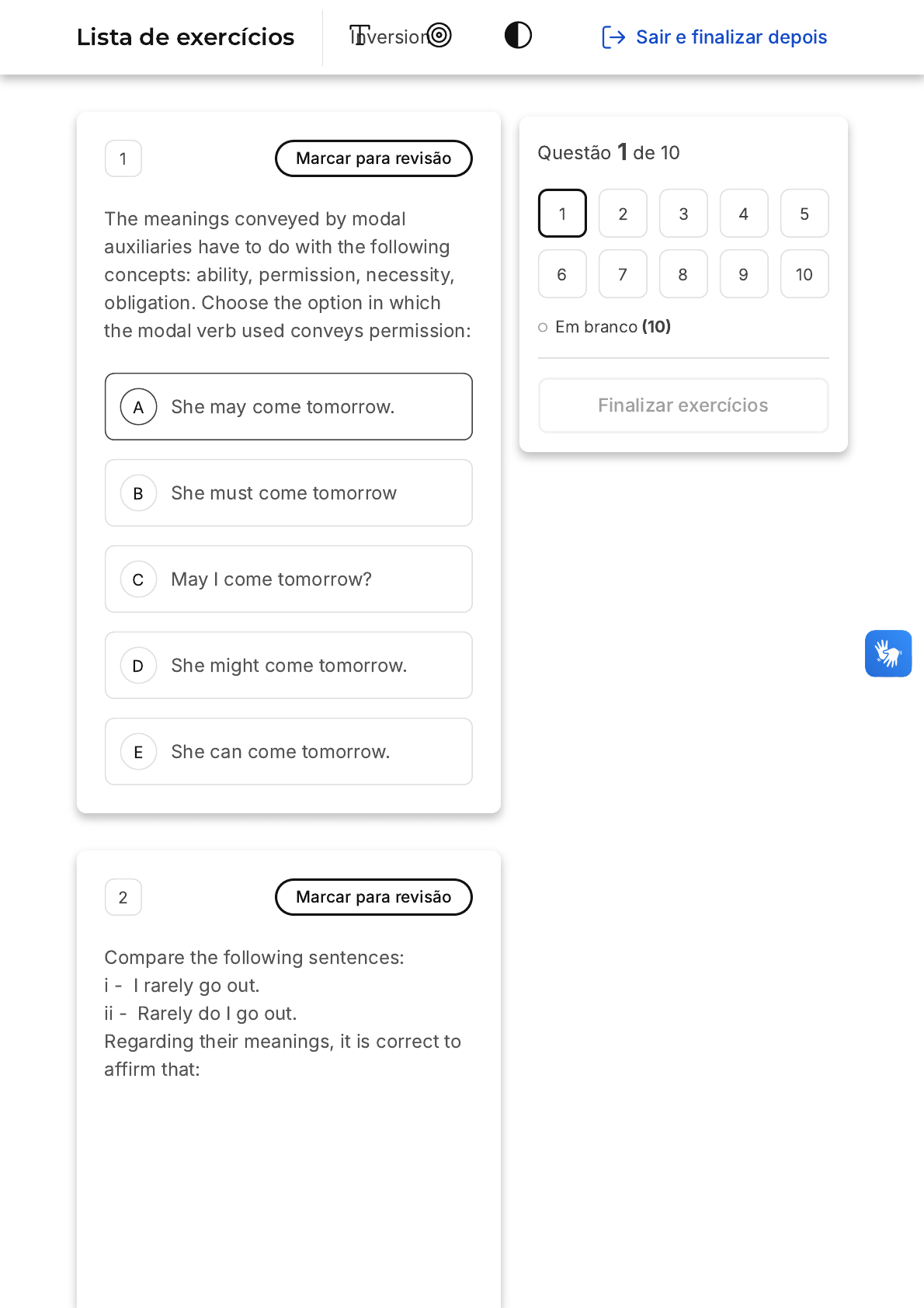Click Sair e finalizar depois link

[731, 37]
